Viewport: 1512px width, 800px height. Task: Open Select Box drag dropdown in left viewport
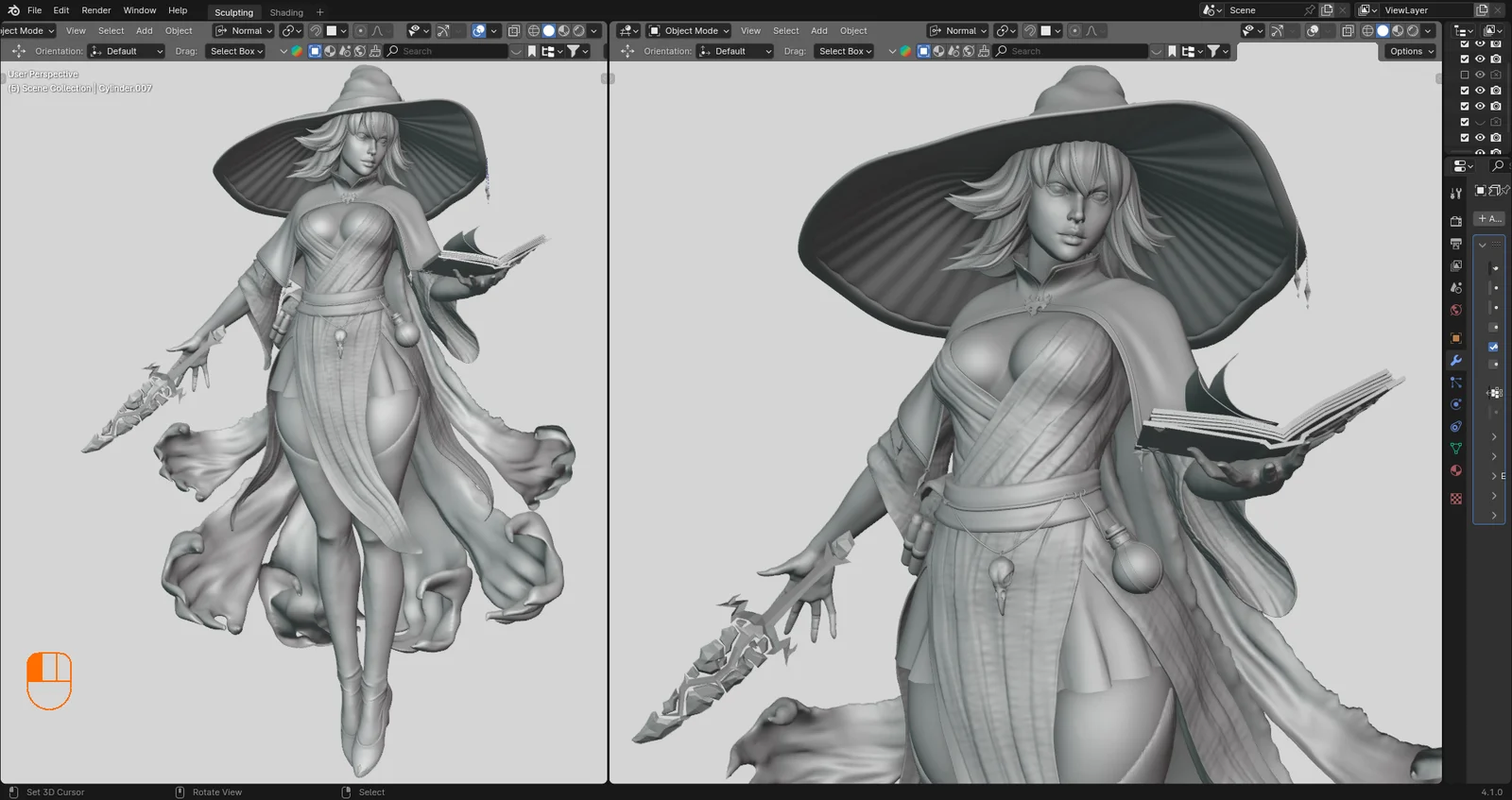[235, 51]
